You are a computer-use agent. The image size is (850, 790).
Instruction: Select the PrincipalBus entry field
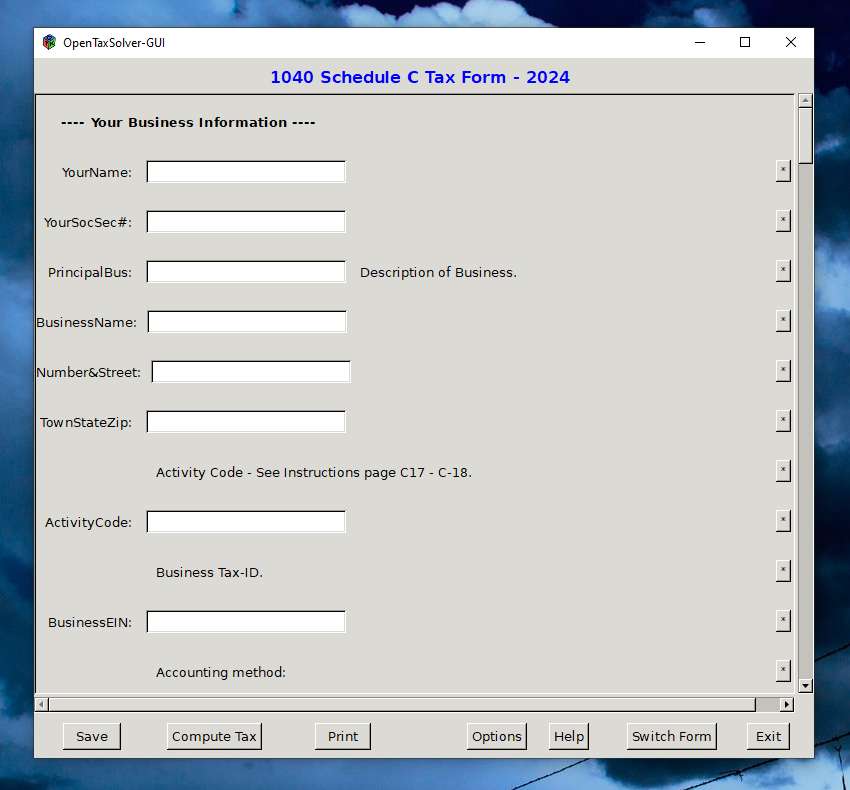246,272
